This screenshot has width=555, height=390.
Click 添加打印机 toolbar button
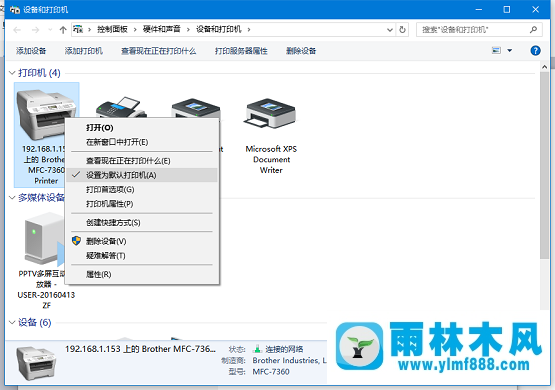pyautogui.click(x=84, y=51)
